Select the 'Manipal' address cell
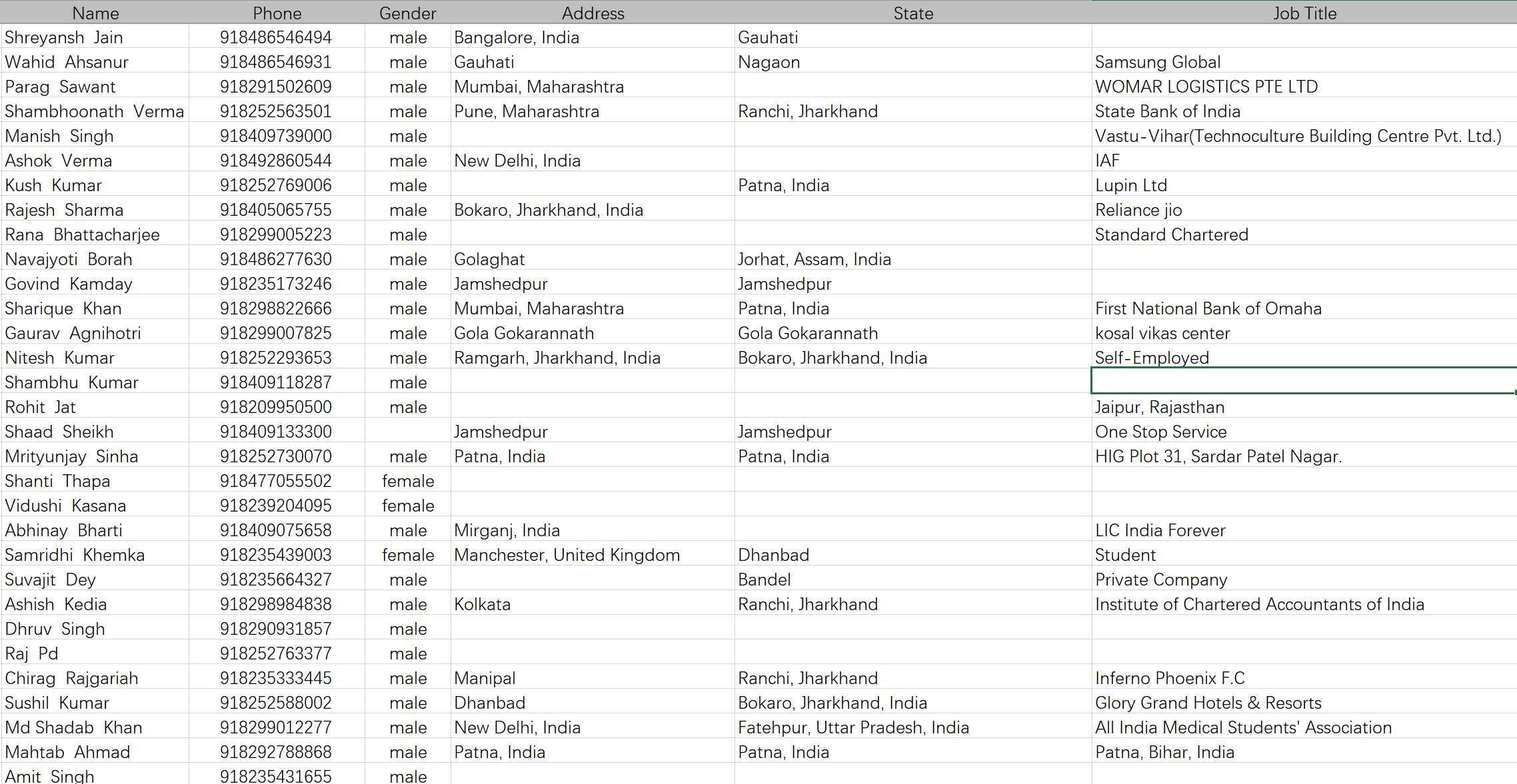 click(x=593, y=678)
